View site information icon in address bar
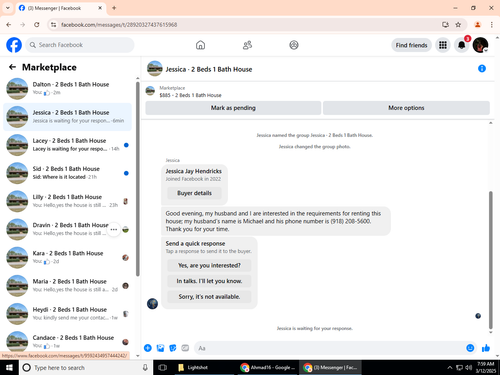 [53, 25]
